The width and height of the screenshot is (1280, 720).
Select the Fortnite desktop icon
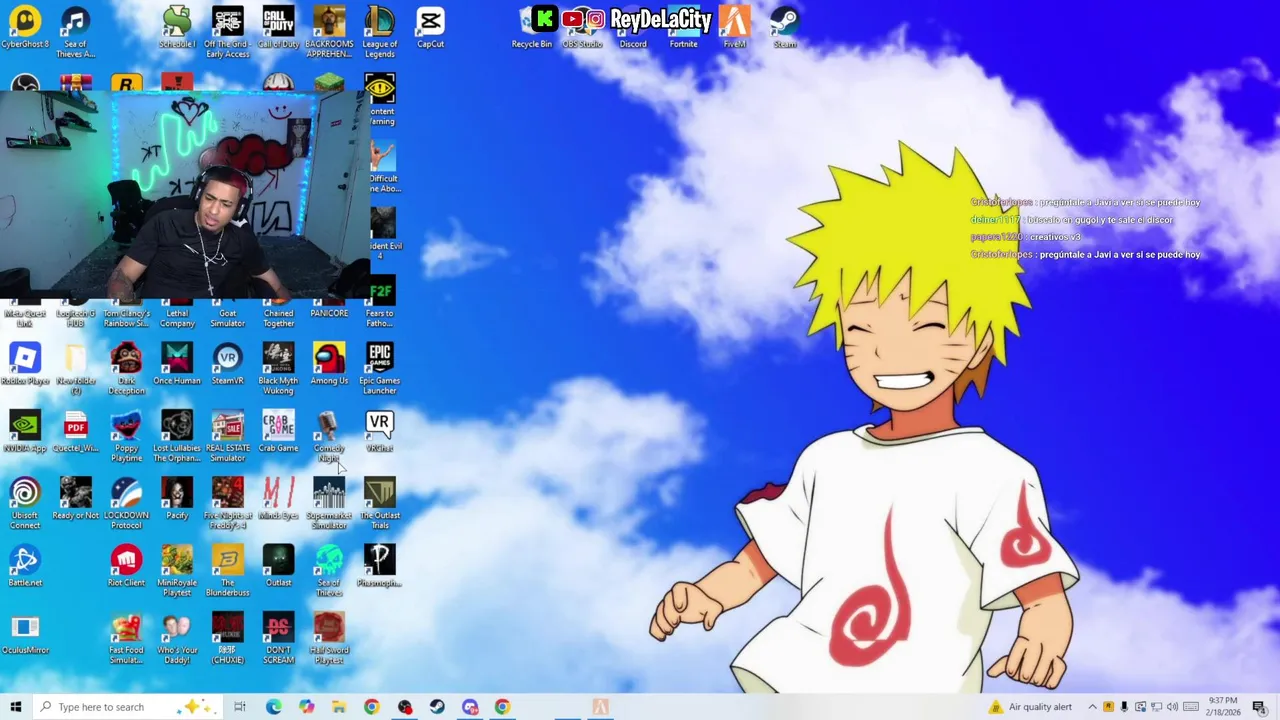click(x=684, y=29)
